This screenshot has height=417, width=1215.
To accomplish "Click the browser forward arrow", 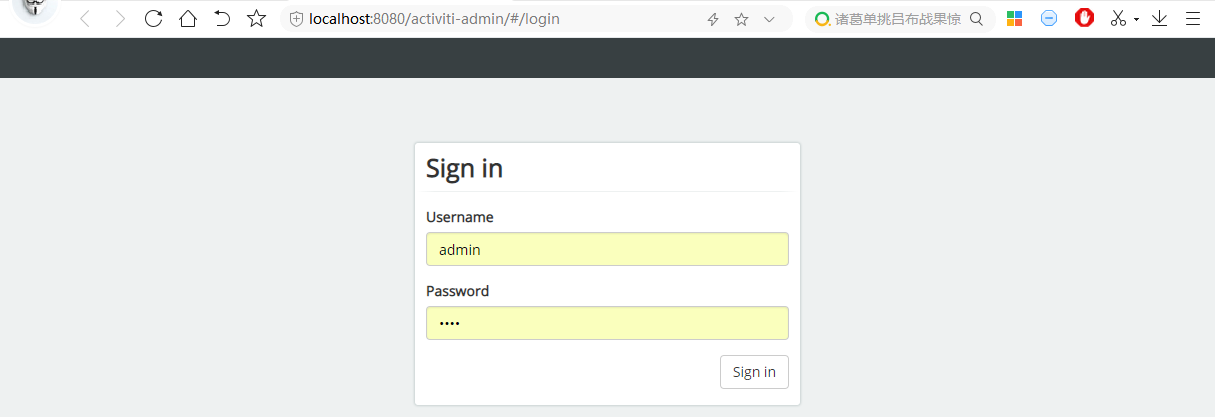I will coord(120,19).
